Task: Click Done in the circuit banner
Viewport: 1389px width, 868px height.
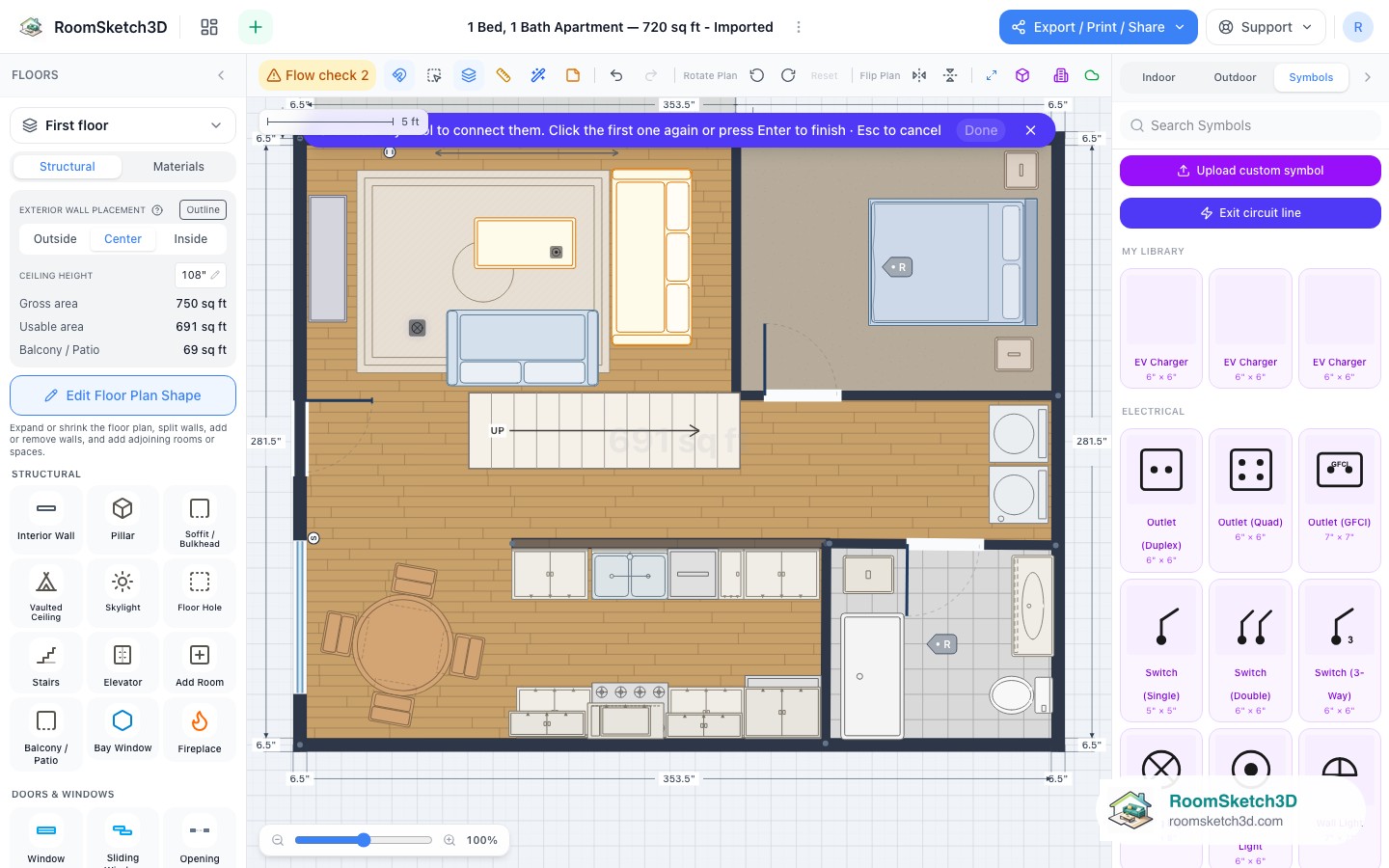Action: [x=981, y=130]
